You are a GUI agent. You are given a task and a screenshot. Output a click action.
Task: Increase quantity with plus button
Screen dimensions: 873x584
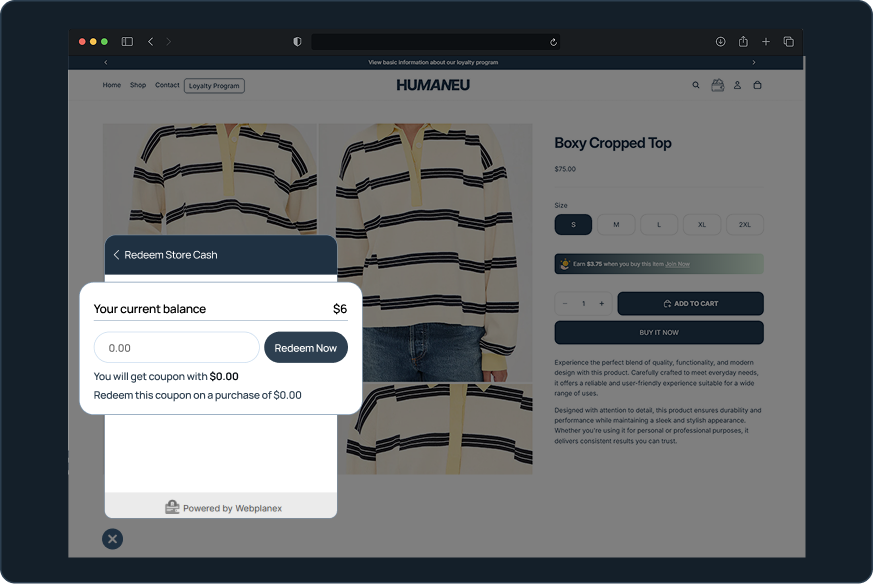[602, 303]
